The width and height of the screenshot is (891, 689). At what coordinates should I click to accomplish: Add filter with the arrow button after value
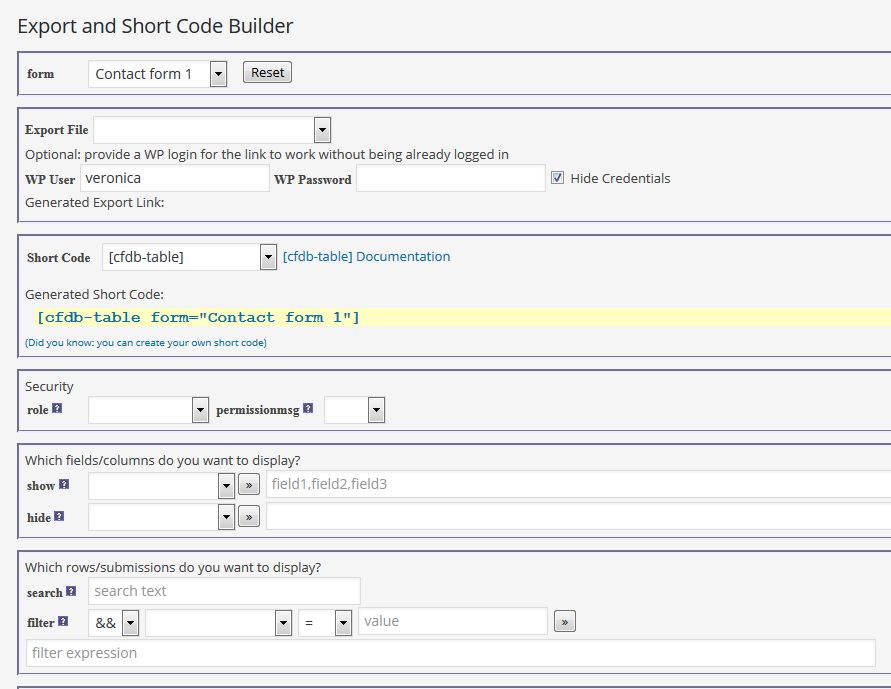point(565,621)
